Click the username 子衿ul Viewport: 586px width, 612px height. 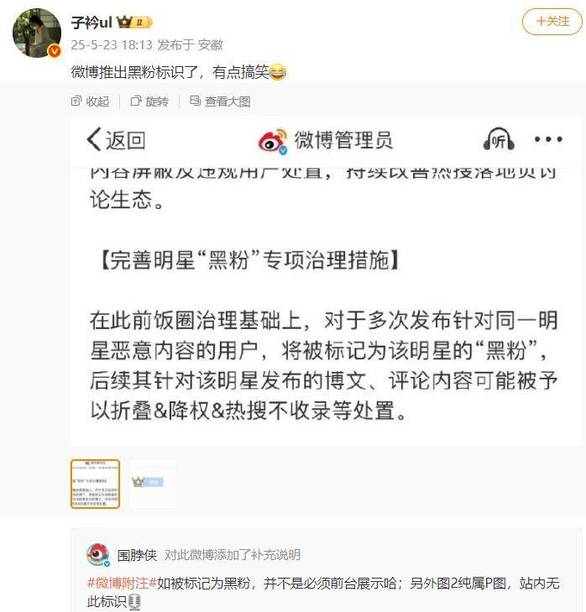[x=92, y=22]
